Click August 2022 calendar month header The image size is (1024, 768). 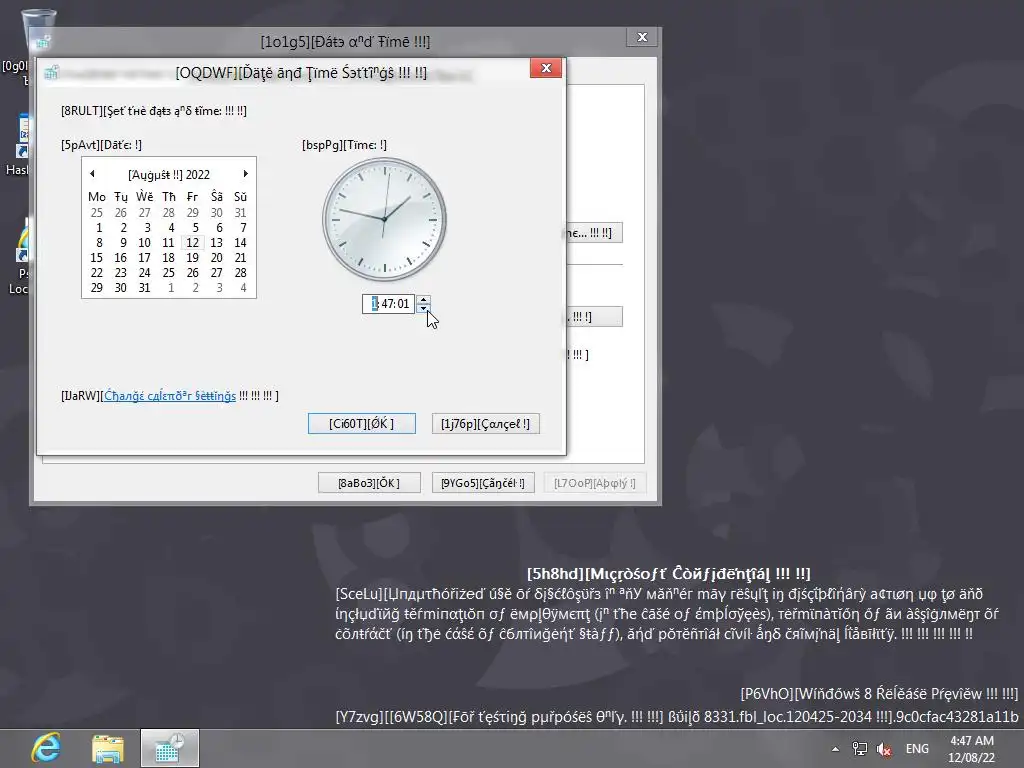pos(168,175)
